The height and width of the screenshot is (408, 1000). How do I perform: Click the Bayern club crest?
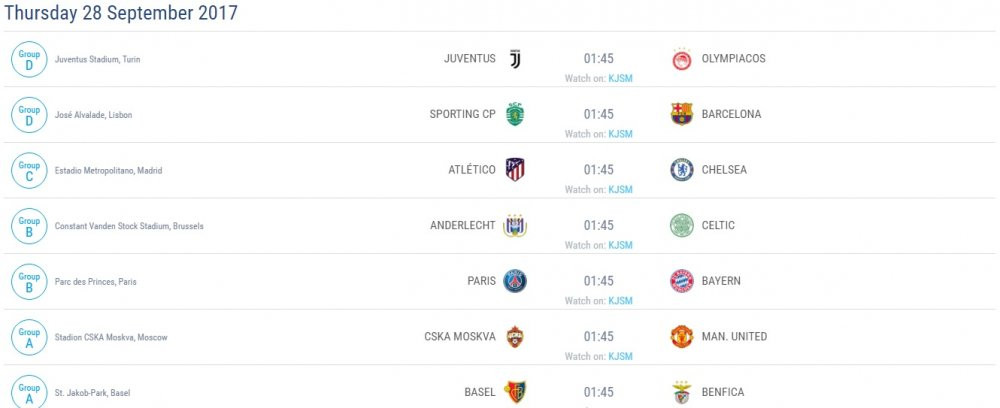click(x=682, y=281)
